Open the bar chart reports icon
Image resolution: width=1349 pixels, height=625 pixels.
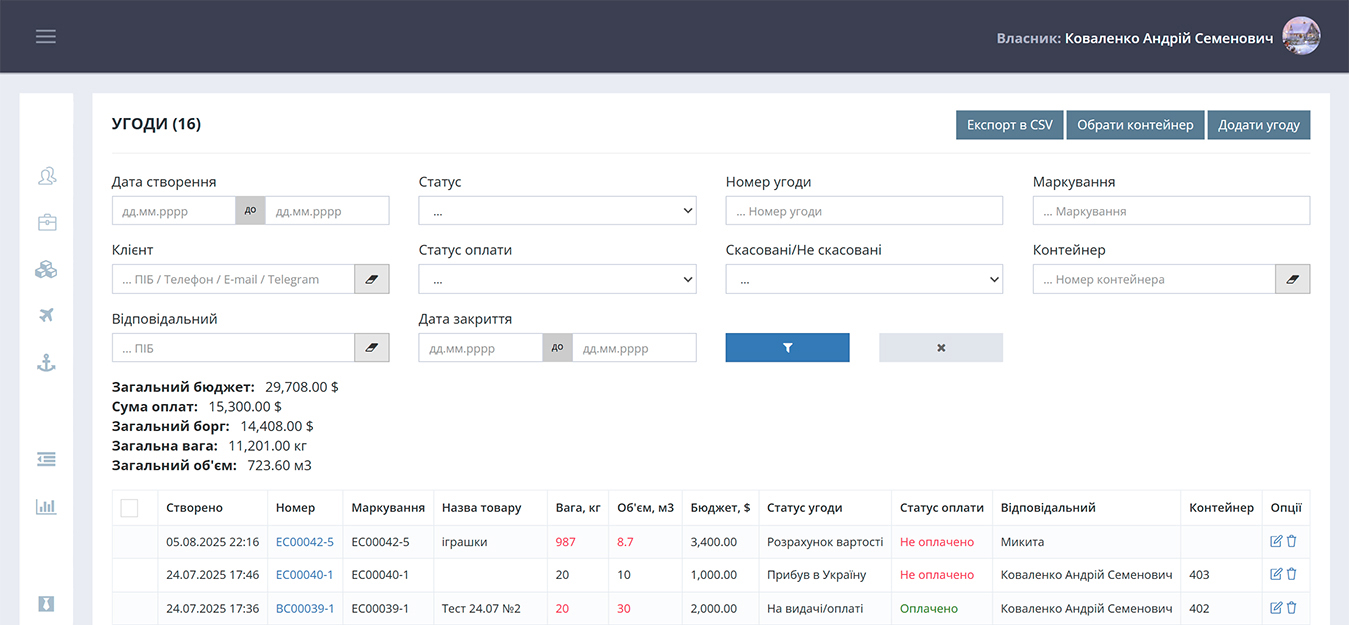[x=46, y=506]
